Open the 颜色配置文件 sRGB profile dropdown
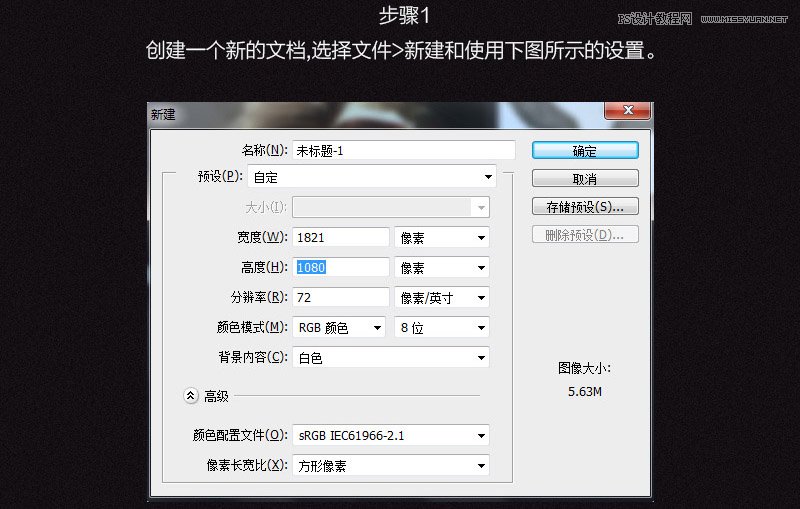Image resolution: width=800 pixels, height=509 pixels. (x=391, y=436)
